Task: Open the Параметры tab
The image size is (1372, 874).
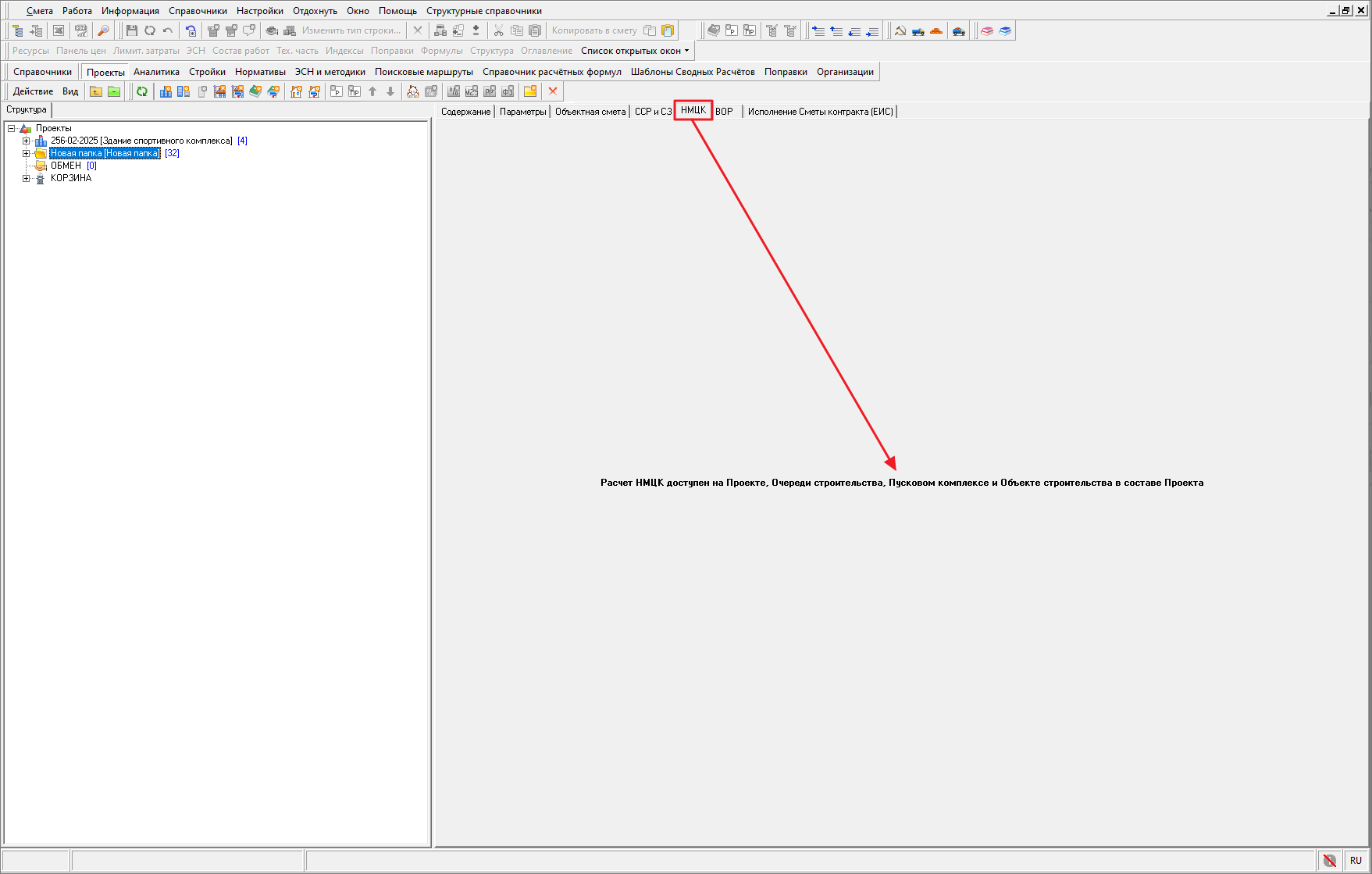Action: tap(522, 112)
